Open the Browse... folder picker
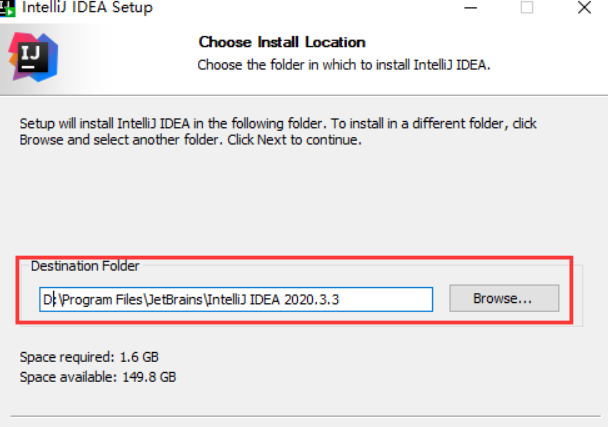The height and width of the screenshot is (427, 608). point(504,298)
